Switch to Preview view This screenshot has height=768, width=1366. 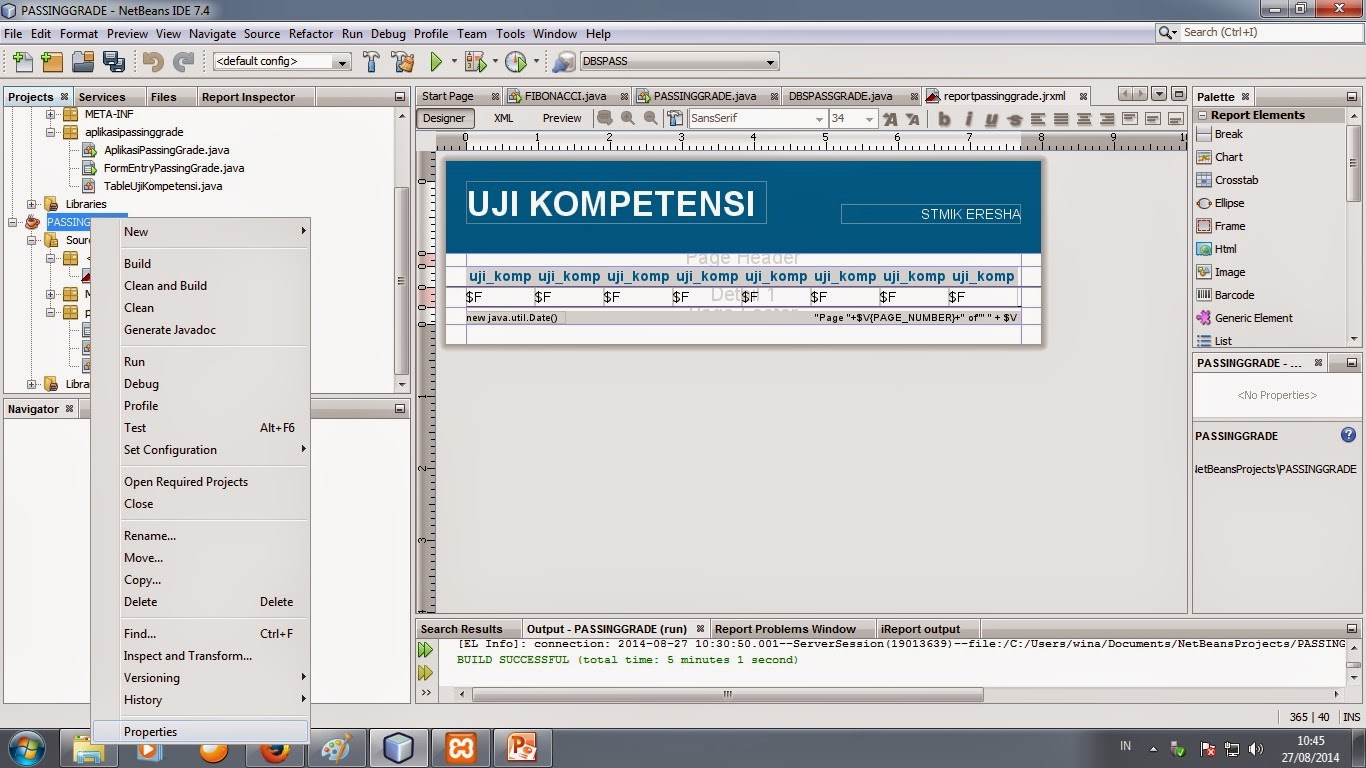click(562, 118)
